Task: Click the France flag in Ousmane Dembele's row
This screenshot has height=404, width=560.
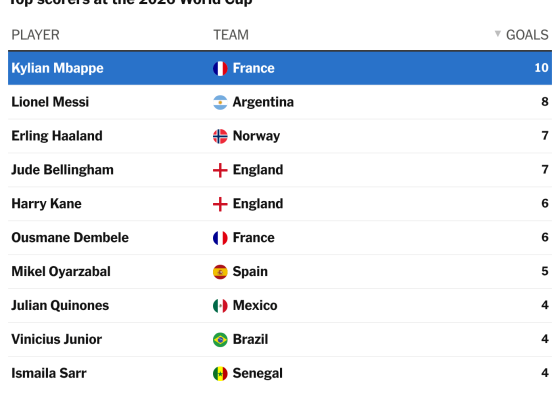Action: [x=220, y=238]
